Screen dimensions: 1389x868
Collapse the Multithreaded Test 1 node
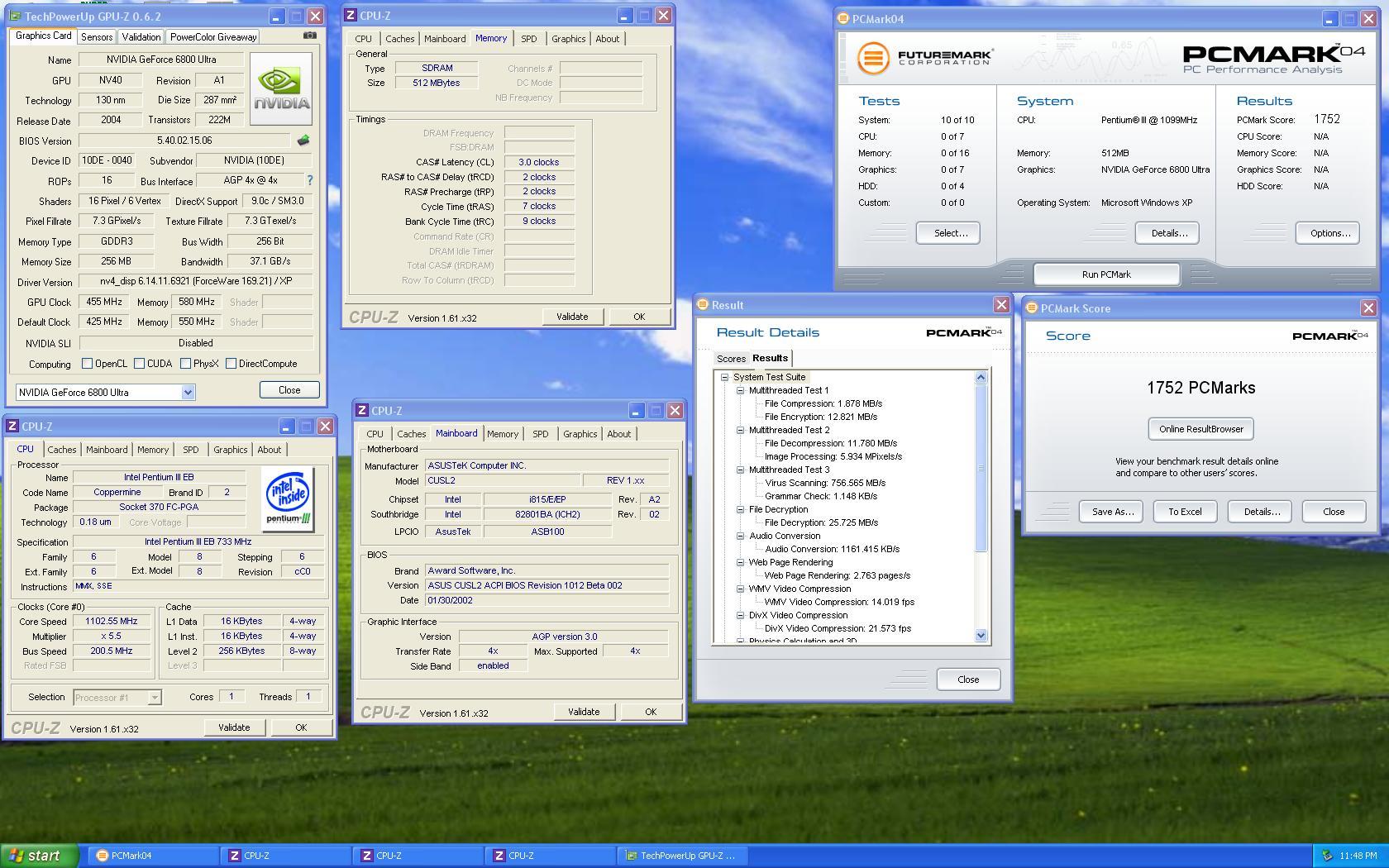click(x=740, y=390)
